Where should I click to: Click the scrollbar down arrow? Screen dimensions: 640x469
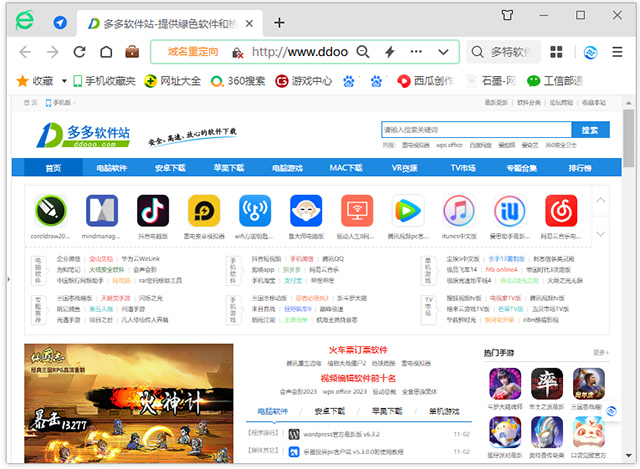629,456
